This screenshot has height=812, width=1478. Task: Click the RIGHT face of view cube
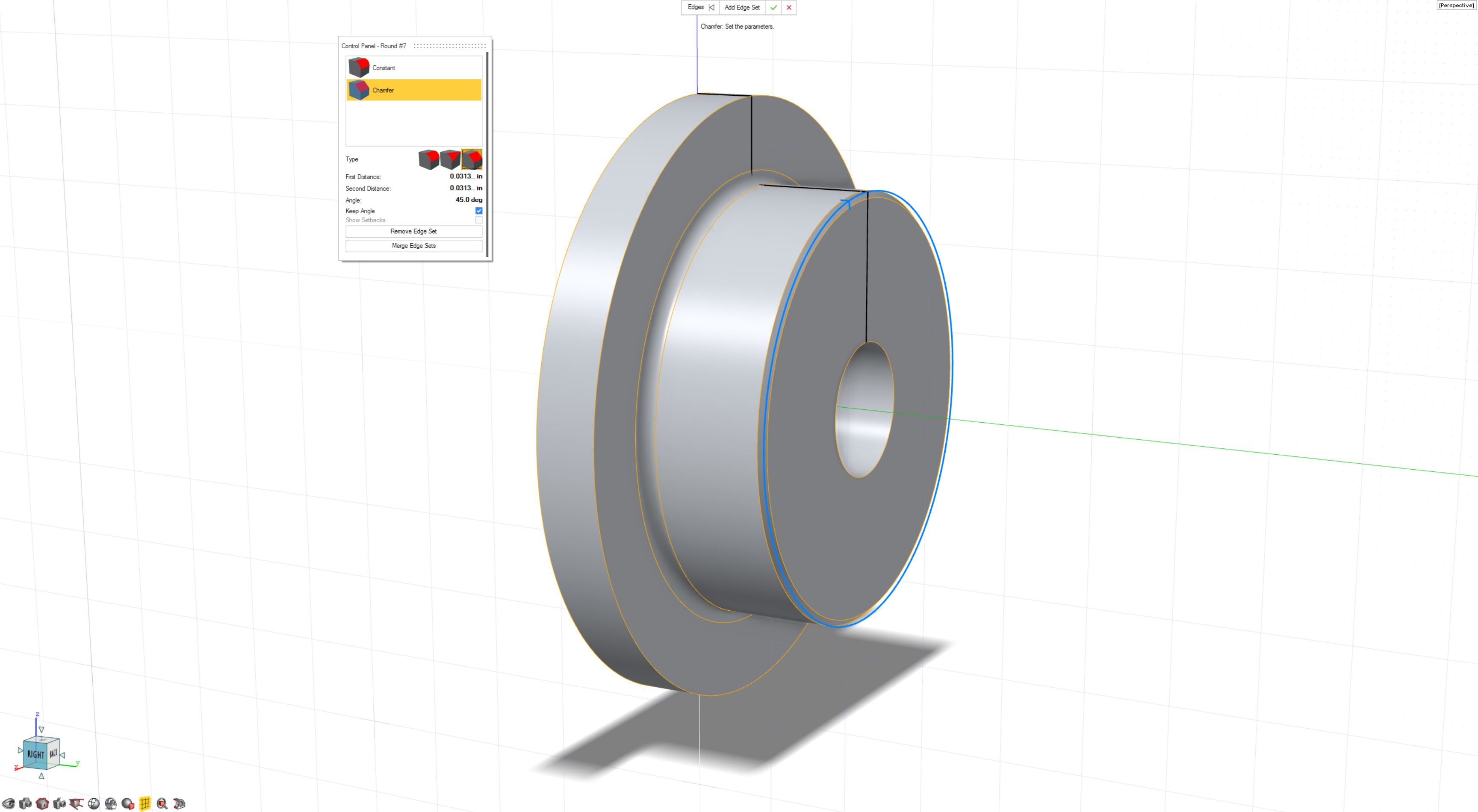[35, 755]
